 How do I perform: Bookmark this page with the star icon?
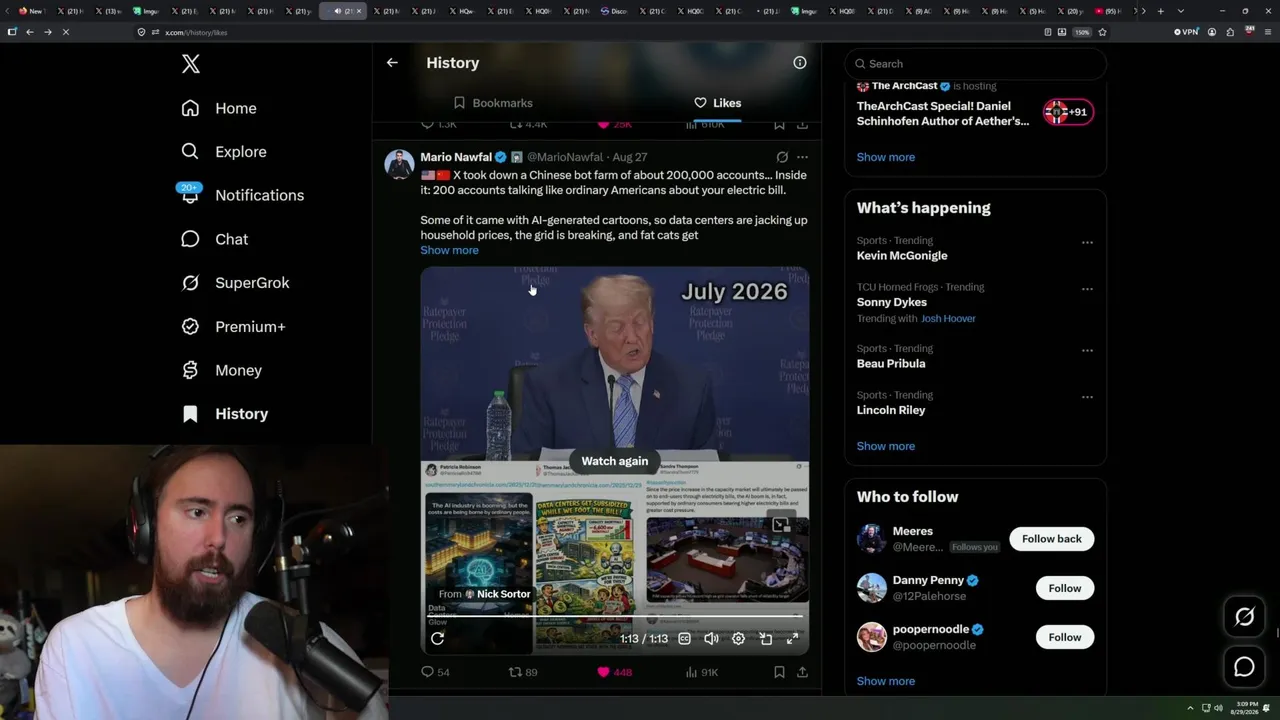coord(1102,32)
